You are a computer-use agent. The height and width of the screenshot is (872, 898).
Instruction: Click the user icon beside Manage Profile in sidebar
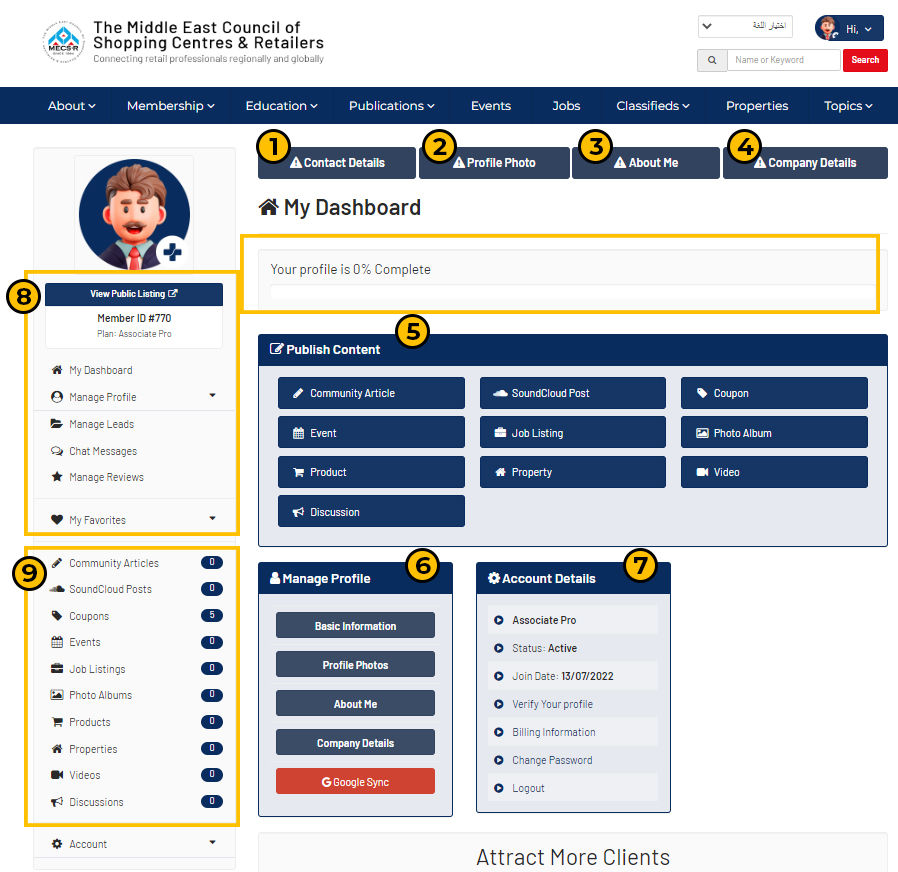57,397
